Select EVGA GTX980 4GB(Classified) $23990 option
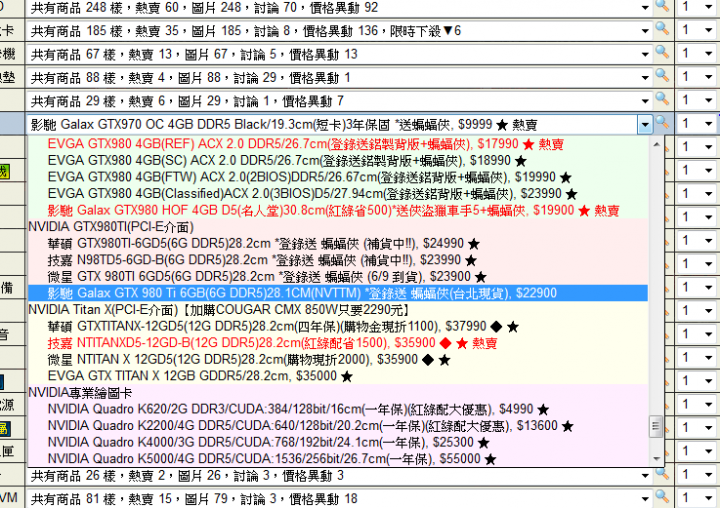Image resolution: width=720 pixels, height=508 pixels. point(338,194)
